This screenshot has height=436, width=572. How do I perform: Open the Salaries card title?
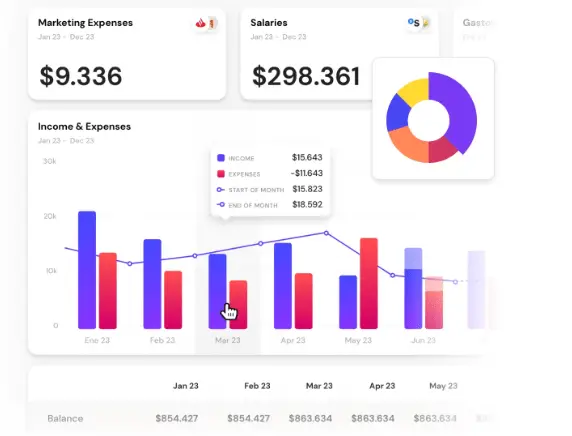(x=269, y=23)
